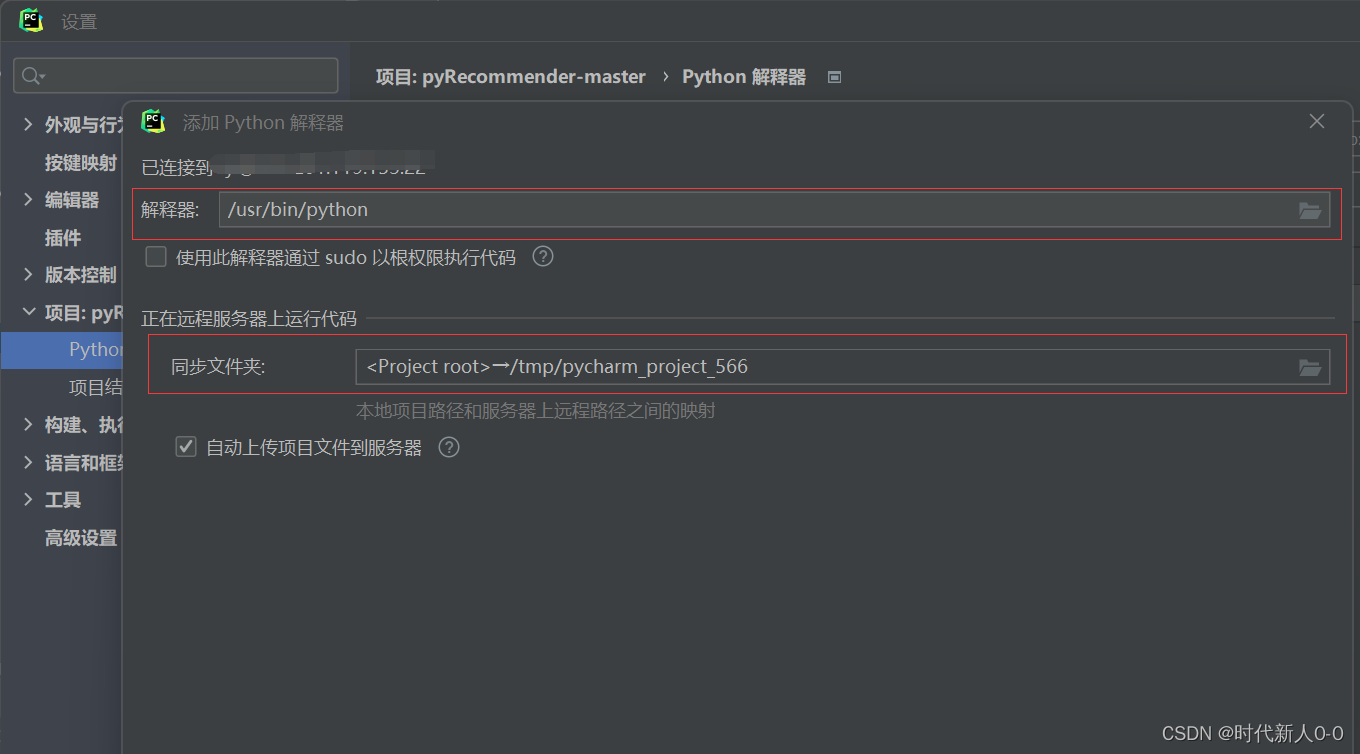
Task: Click the help icon beside 自动上传项目文件到服务器
Action: 448,447
